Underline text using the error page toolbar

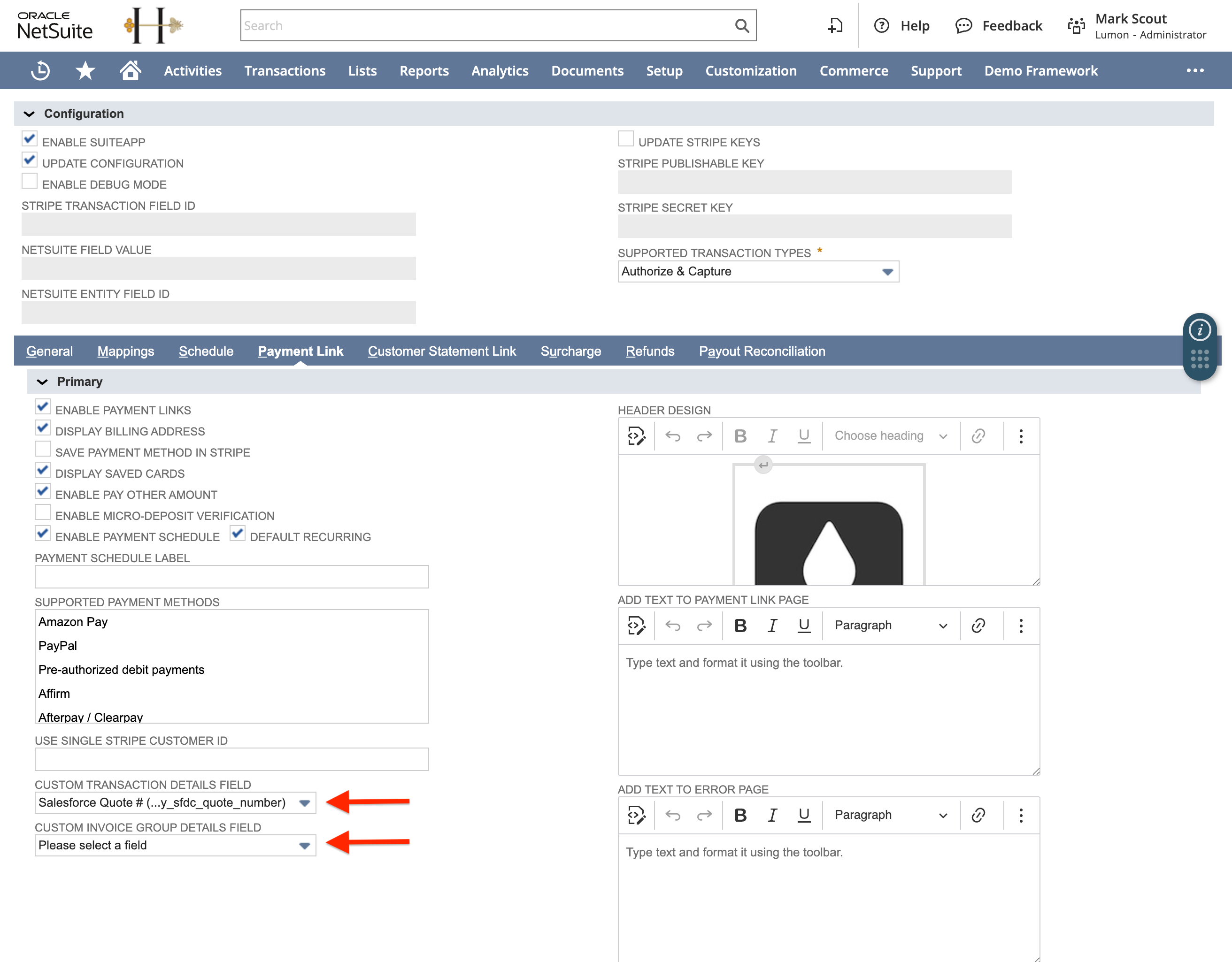pos(804,815)
